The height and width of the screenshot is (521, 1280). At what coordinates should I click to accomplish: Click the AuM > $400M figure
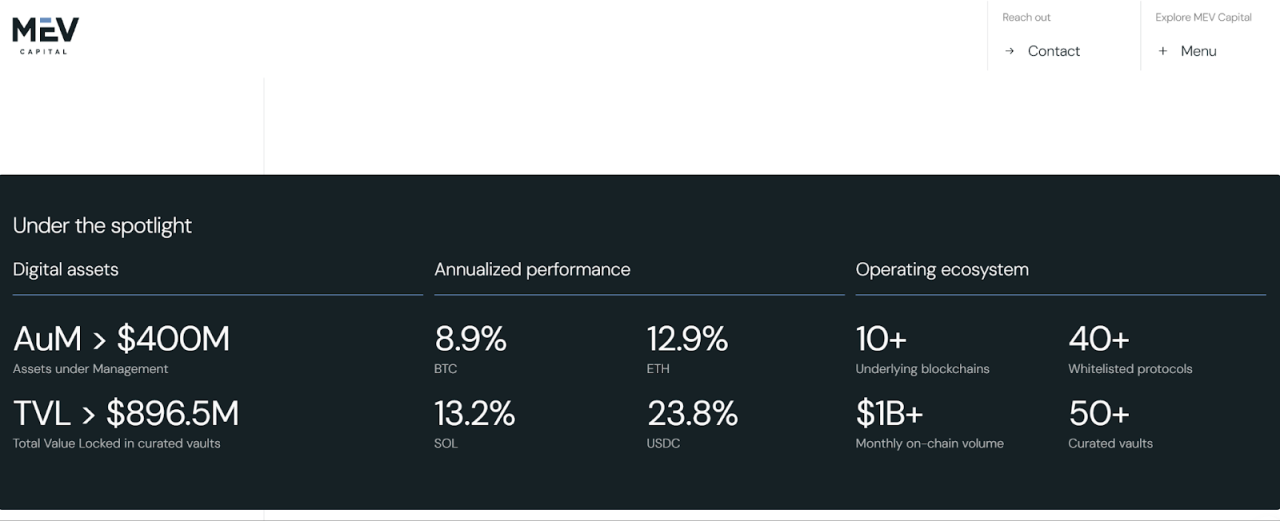(121, 340)
